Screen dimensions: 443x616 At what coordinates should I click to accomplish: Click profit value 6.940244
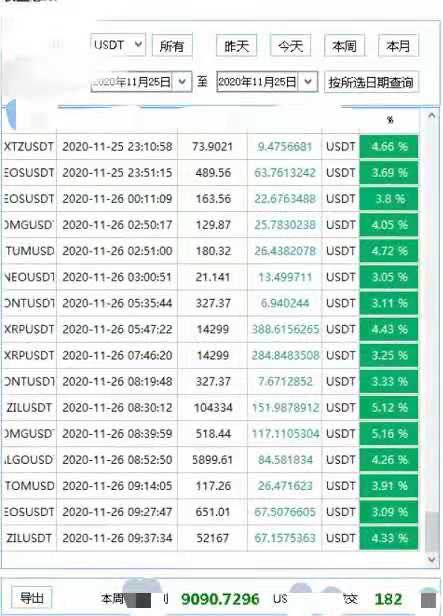click(285, 303)
